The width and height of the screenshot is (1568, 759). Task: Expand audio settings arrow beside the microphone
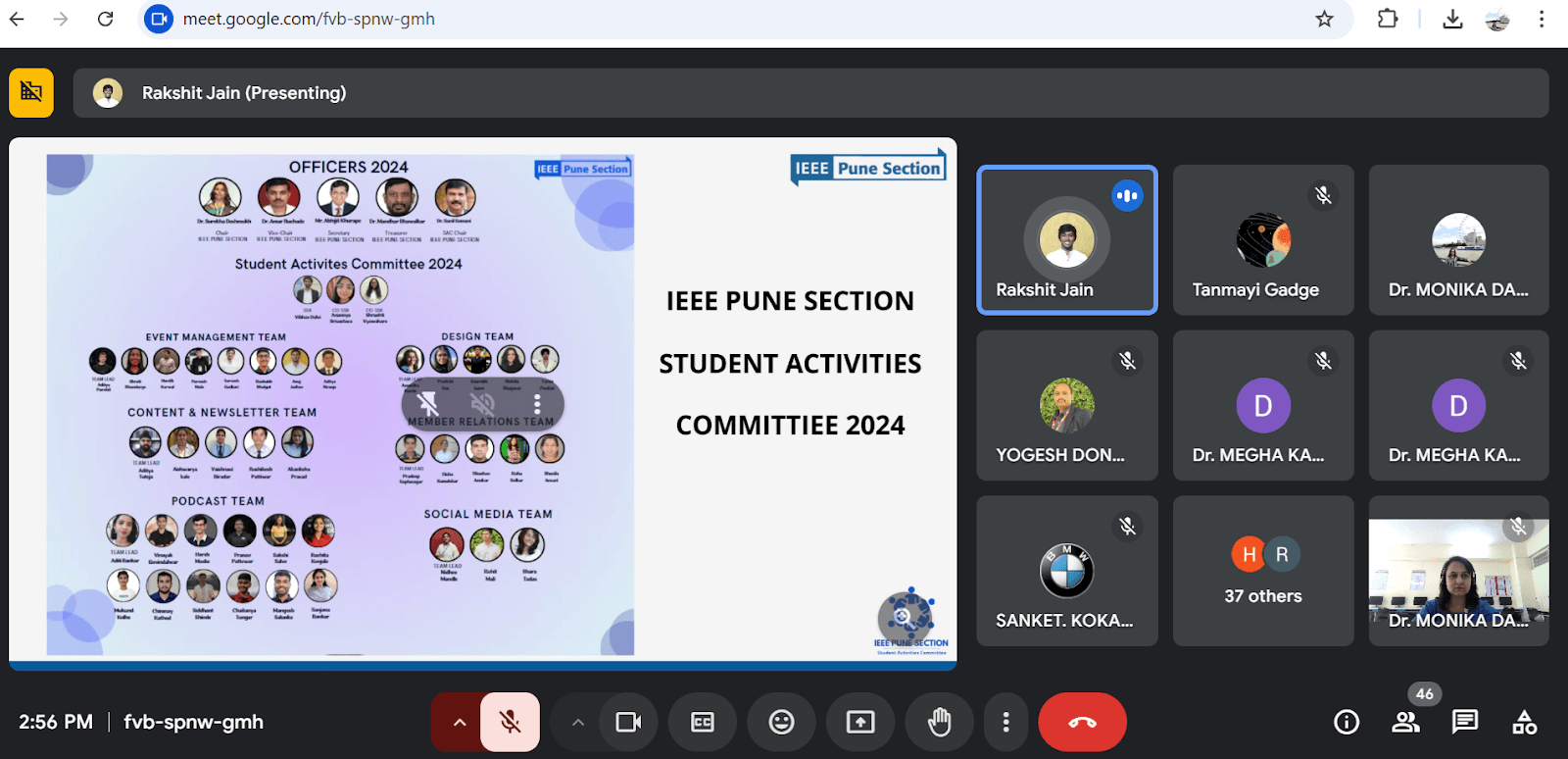tap(459, 723)
